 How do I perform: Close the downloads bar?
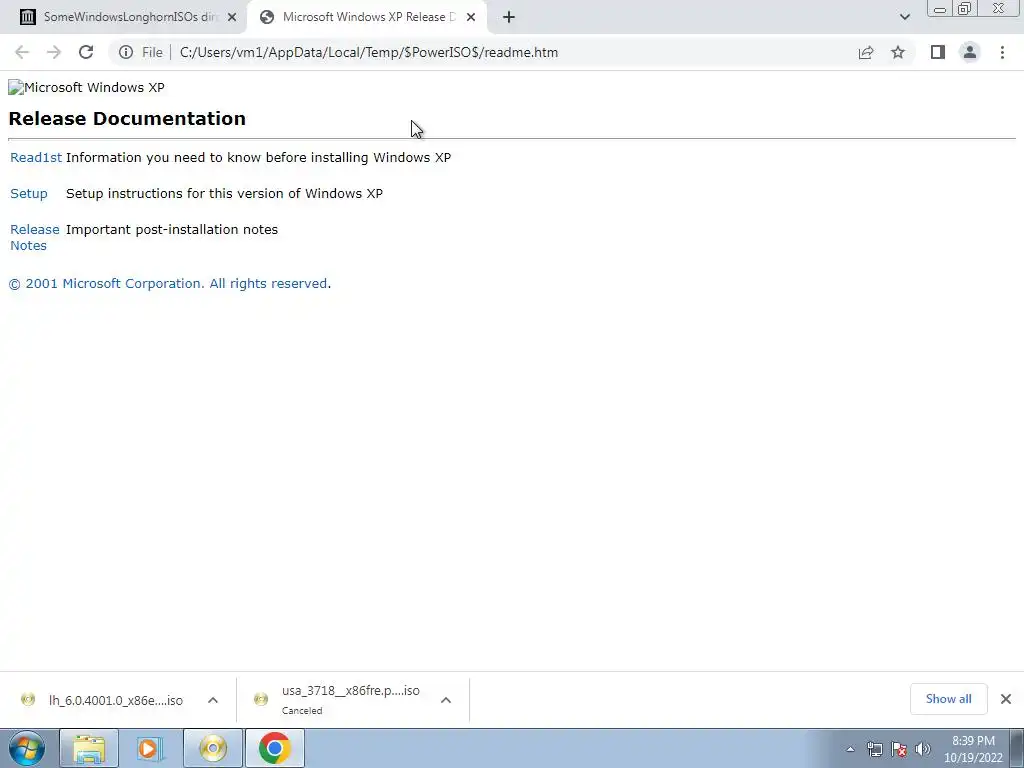(x=1006, y=699)
